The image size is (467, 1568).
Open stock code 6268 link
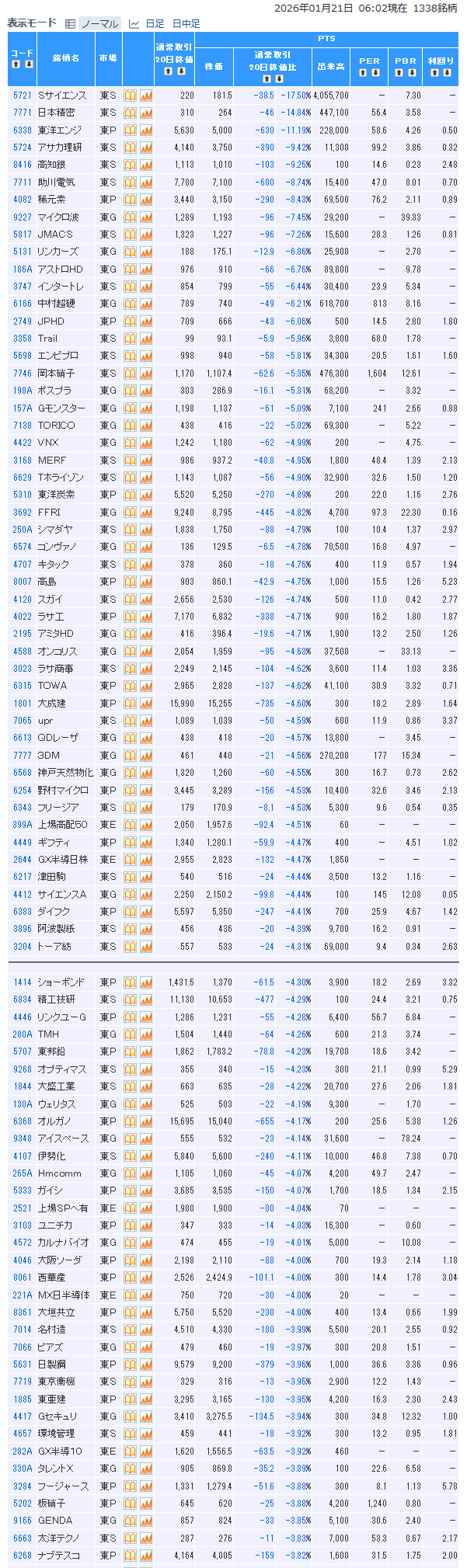point(23,1556)
